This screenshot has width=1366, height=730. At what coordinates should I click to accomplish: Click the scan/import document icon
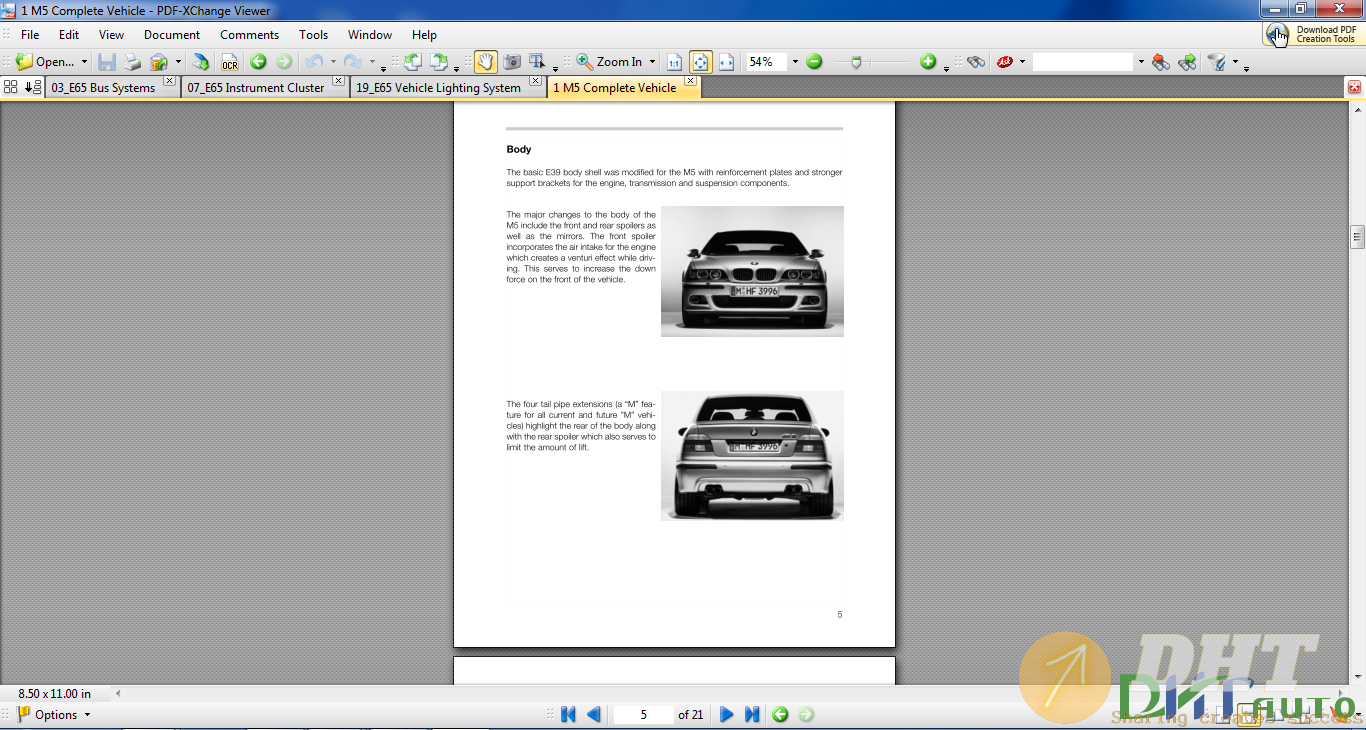pyautogui.click(x=201, y=62)
